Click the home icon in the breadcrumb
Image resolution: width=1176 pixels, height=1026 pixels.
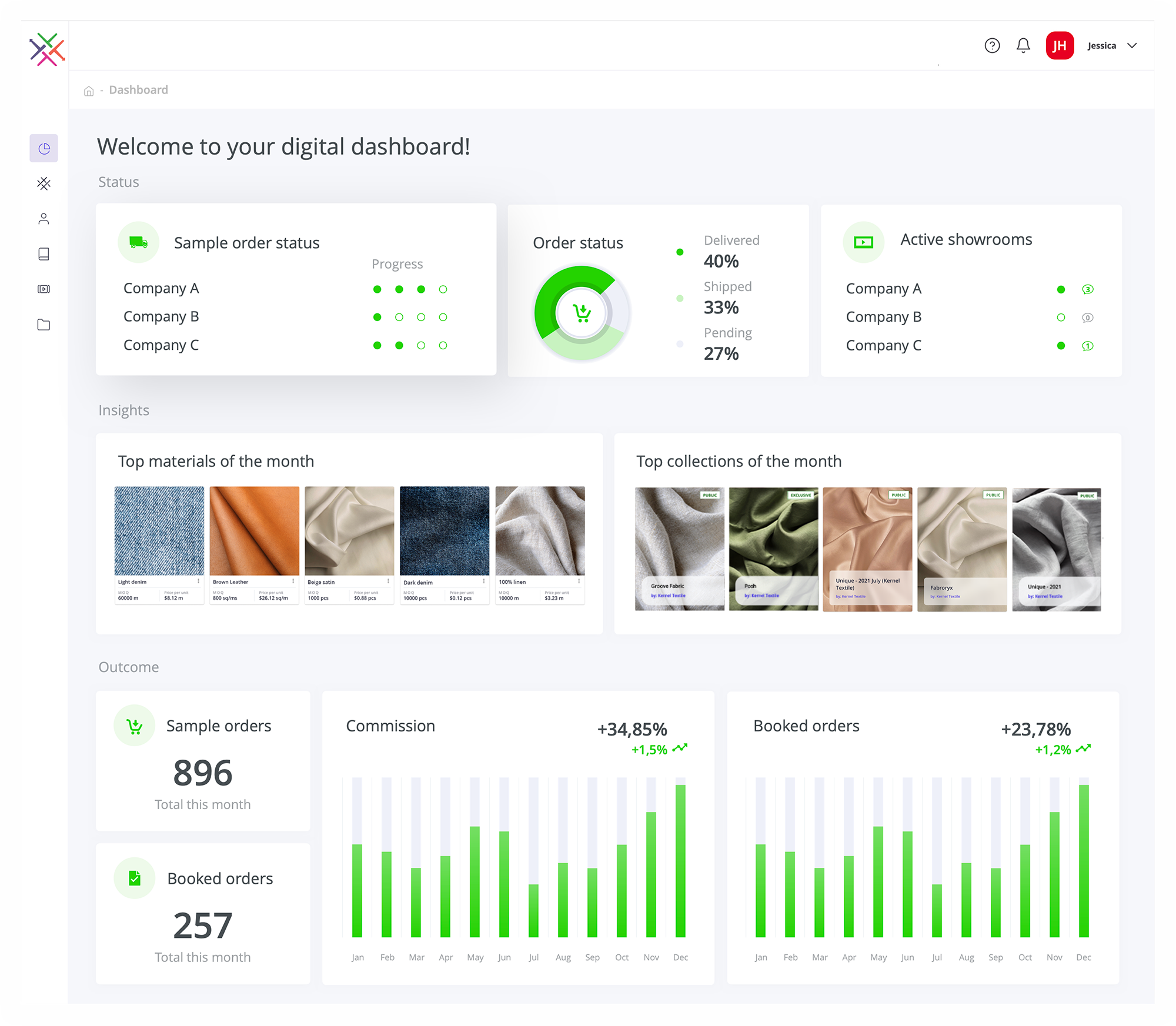[89, 89]
